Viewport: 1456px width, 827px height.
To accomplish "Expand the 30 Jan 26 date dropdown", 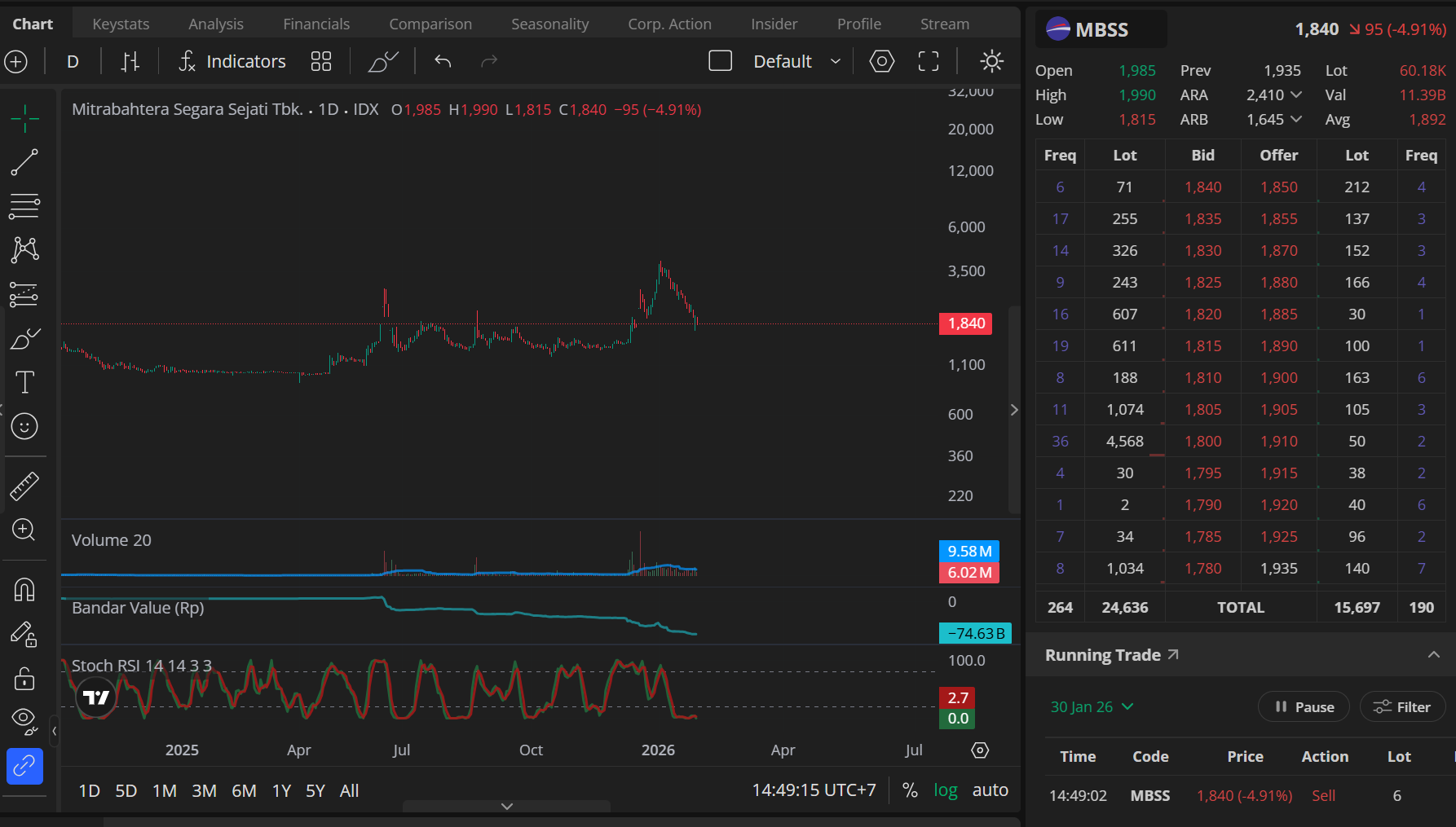I will point(1092,706).
